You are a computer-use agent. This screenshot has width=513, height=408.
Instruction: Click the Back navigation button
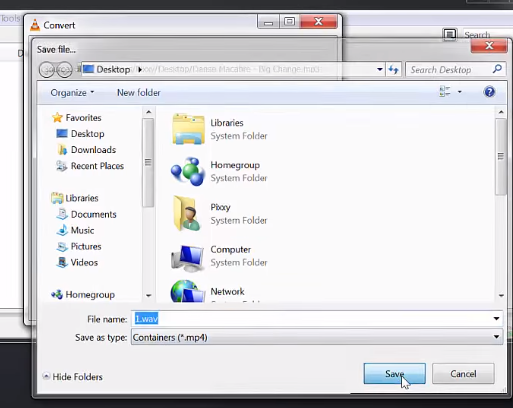point(47,70)
